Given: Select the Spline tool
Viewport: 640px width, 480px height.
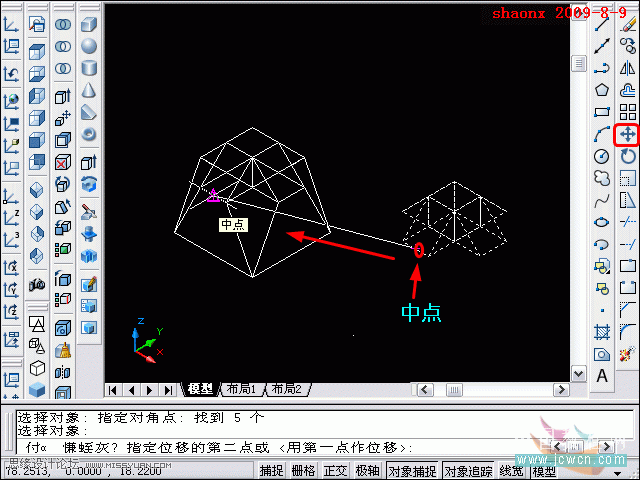Looking at the screenshot, I should coord(602,200).
